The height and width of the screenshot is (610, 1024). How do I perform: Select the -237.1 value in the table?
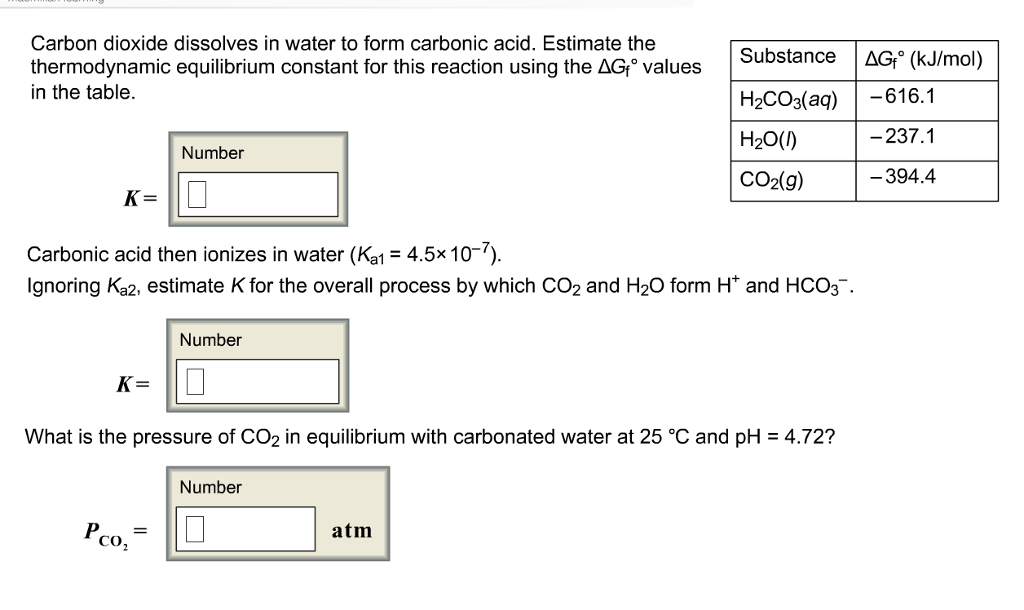(902, 138)
